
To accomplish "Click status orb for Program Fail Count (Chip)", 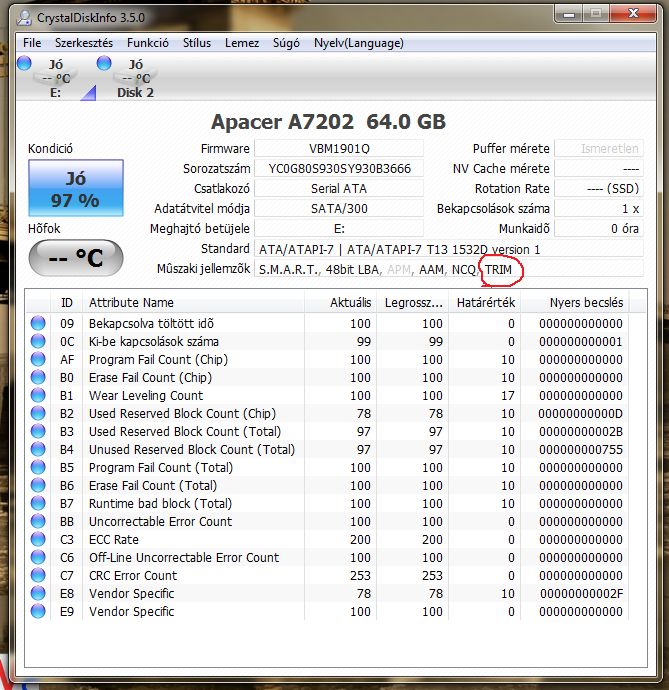I will (38, 359).
